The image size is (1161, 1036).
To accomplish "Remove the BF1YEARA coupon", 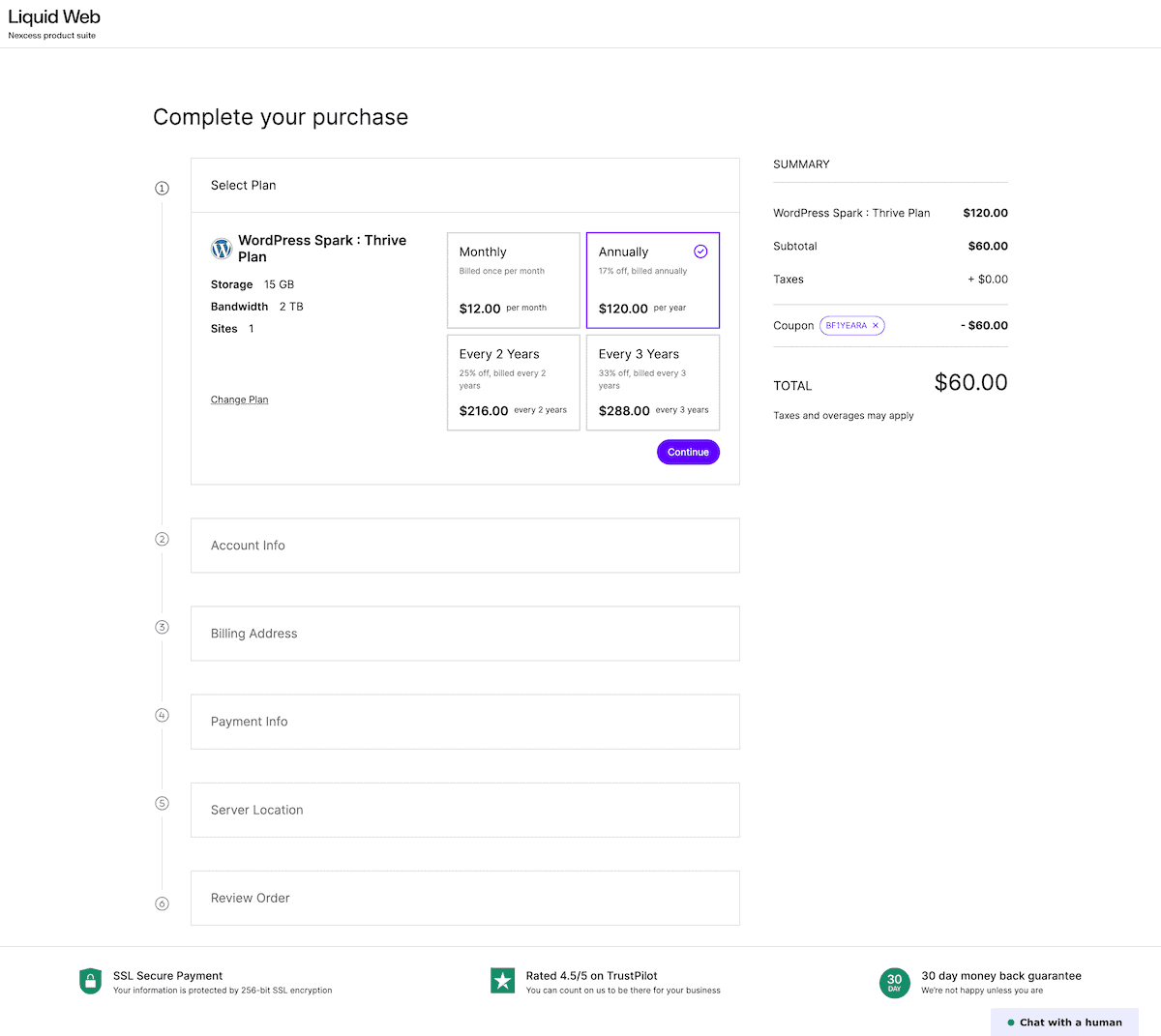I will point(874,325).
